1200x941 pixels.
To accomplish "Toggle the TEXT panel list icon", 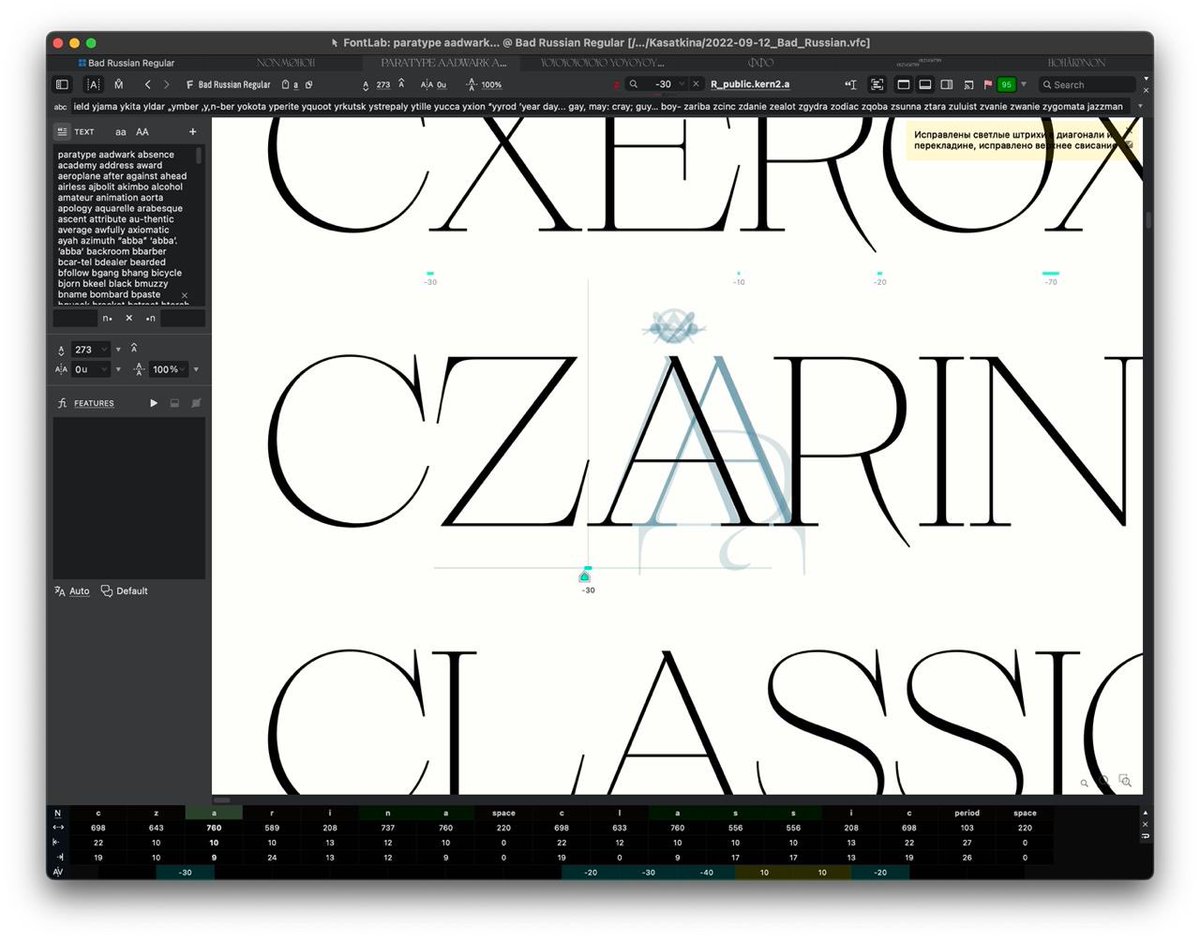I will point(62,131).
